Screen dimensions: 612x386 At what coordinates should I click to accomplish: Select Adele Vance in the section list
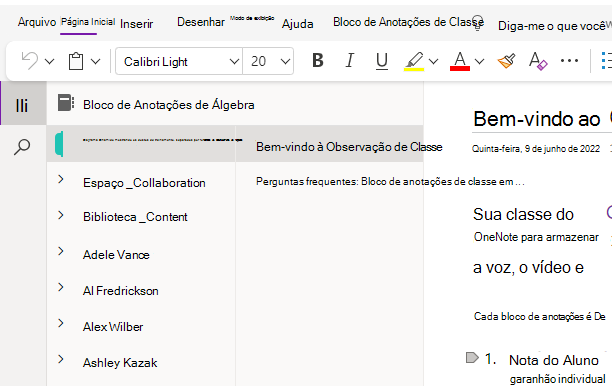point(116,254)
